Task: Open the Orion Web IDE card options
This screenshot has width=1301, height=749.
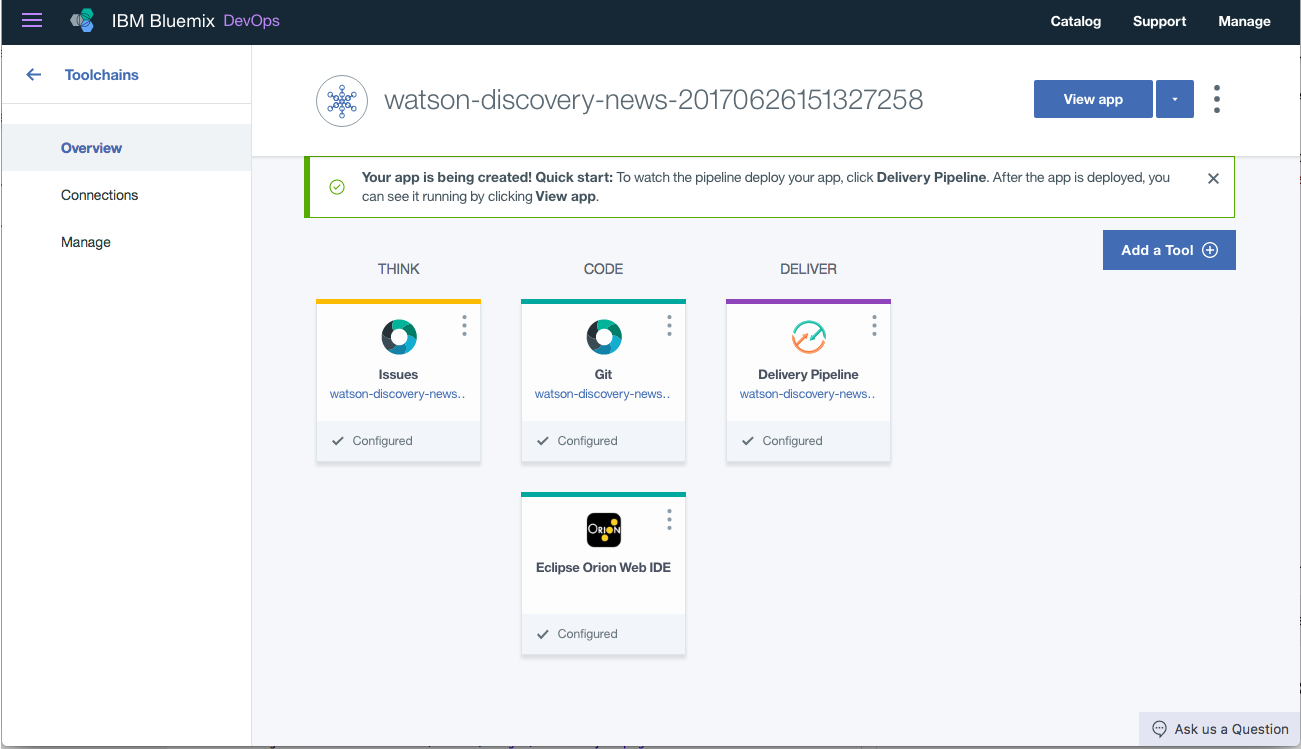Action: tap(669, 519)
